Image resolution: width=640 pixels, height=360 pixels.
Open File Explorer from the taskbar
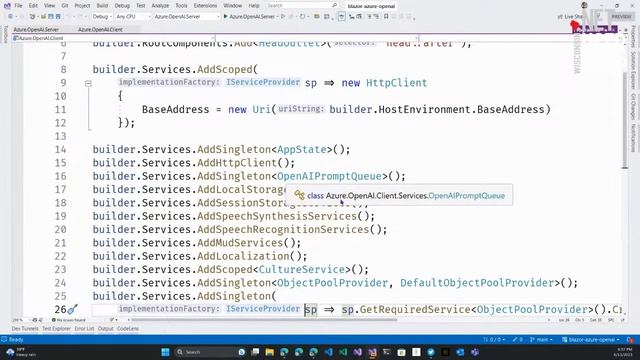(x=269, y=352)
